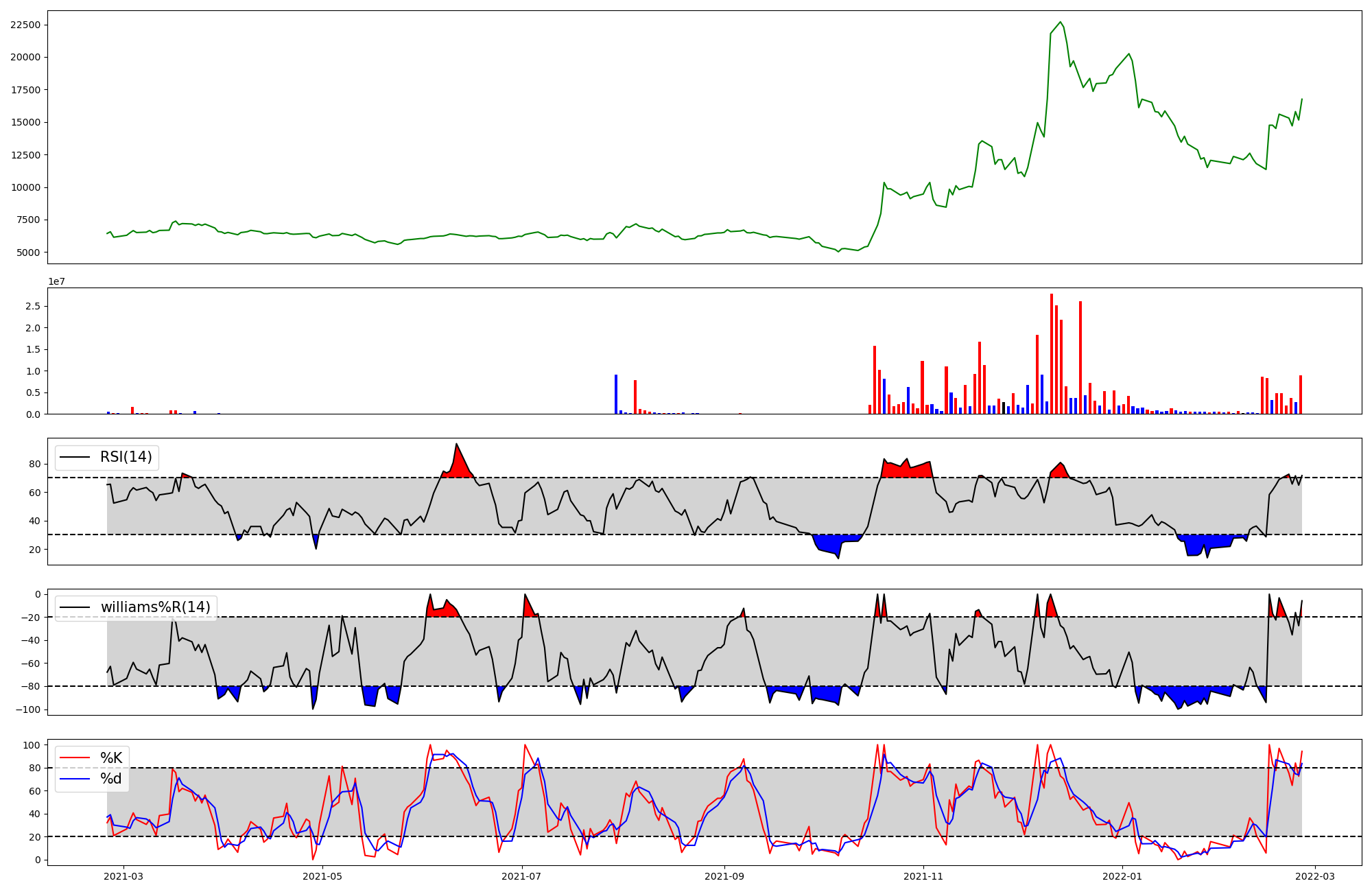This screenshot has width=1372, height=892.
Task: Click the %d legend text
Action: [111, 778]
